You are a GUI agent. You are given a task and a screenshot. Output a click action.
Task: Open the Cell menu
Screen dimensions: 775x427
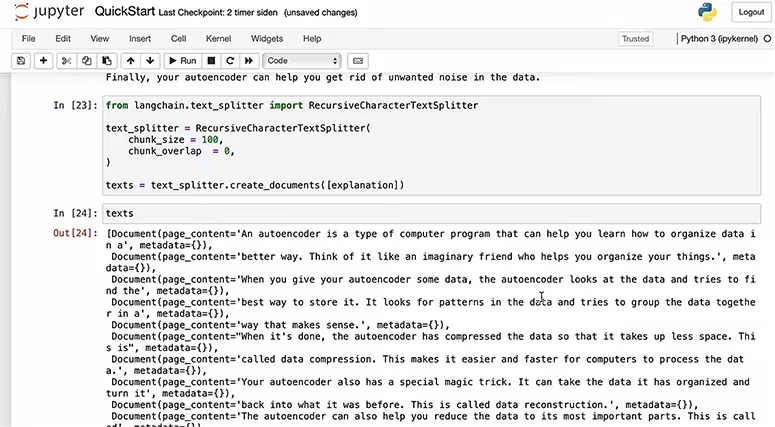(178, 39)
